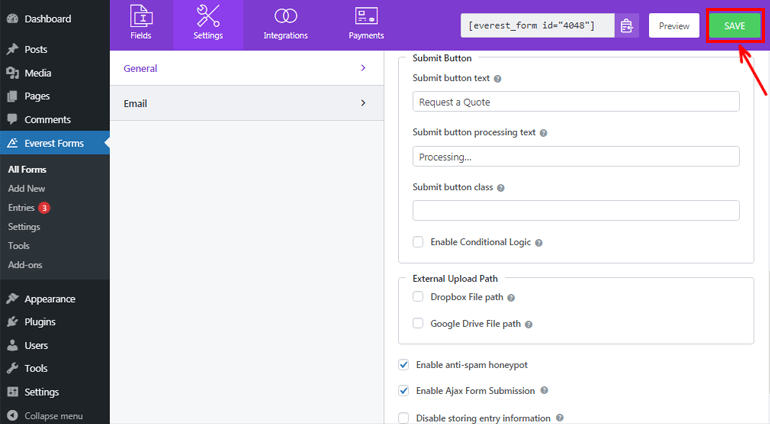The width and height of the screenshot is (770, 424).
Task: Select Add New form submenu
Action: coord(27,189)
